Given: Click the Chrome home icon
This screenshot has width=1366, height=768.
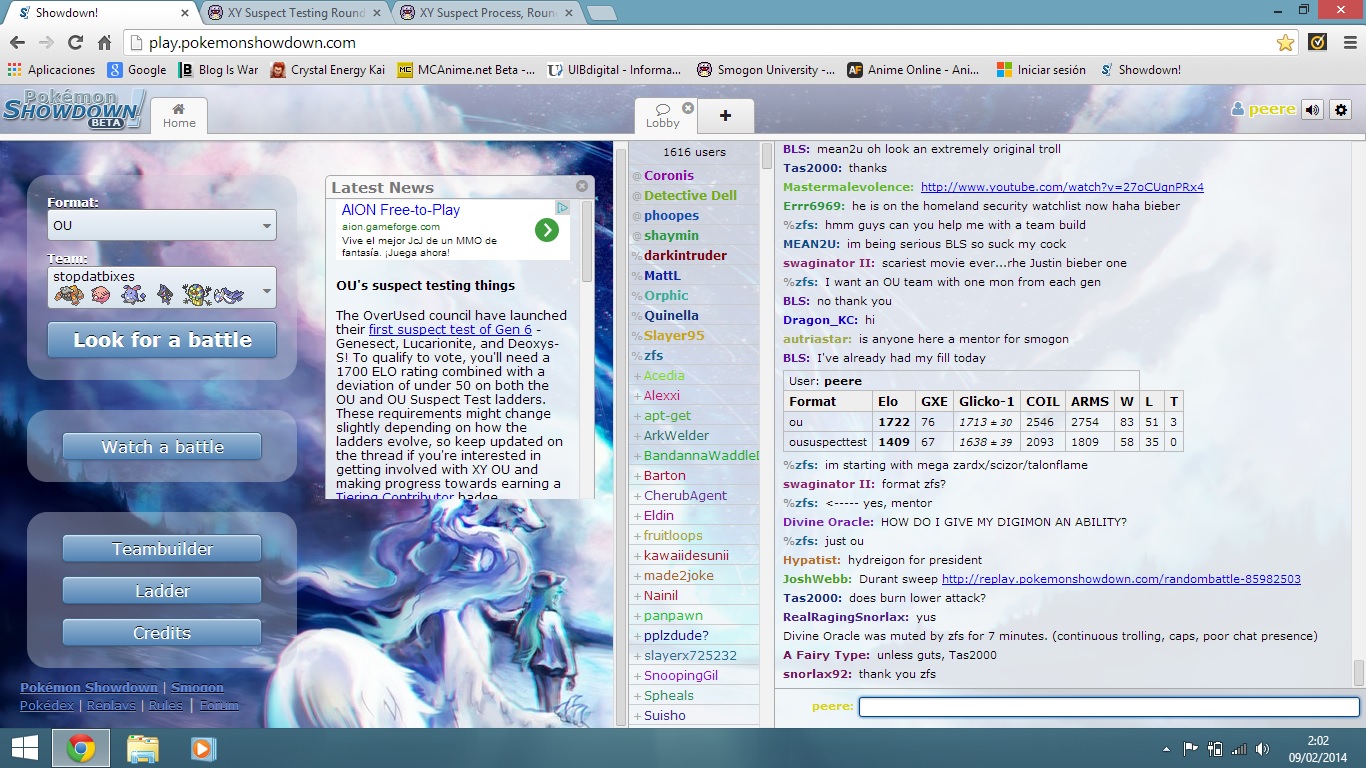Looking at the screenshot, I should [104, 43].
